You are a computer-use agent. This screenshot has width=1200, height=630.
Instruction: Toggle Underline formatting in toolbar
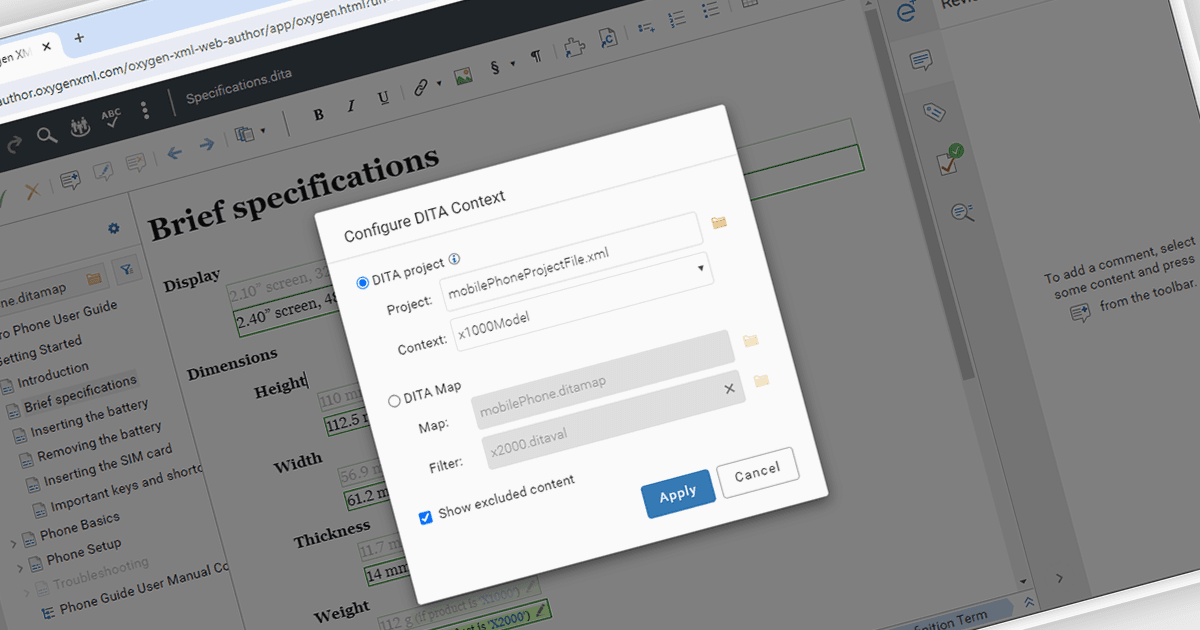383,98
